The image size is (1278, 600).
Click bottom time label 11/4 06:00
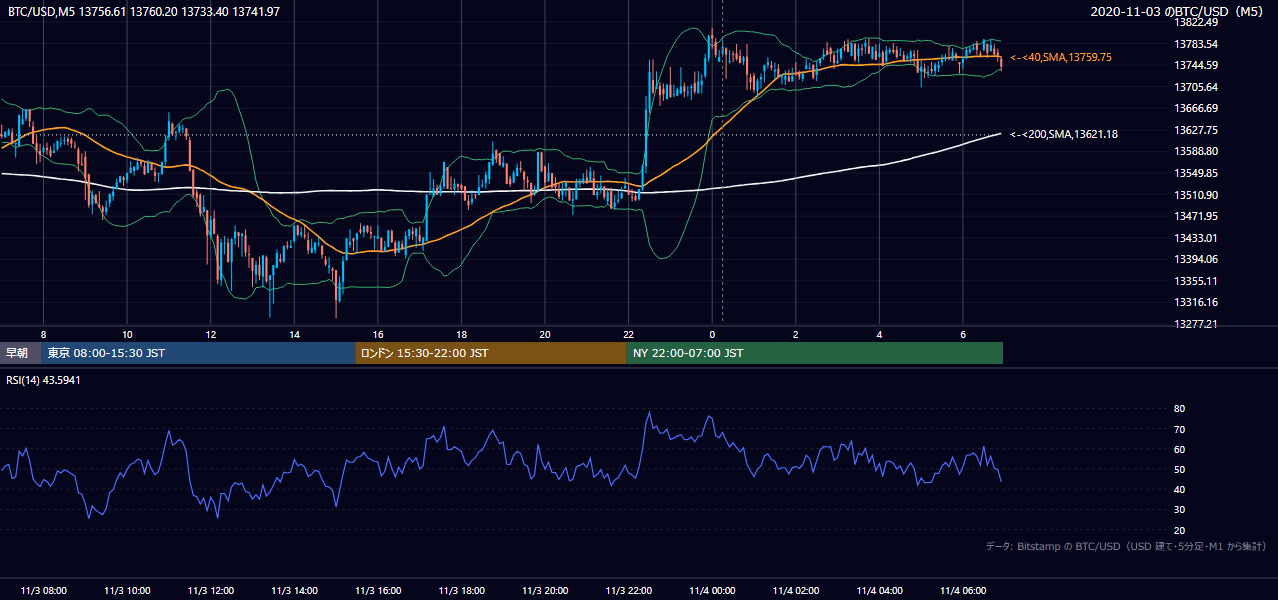pos(963,591)
